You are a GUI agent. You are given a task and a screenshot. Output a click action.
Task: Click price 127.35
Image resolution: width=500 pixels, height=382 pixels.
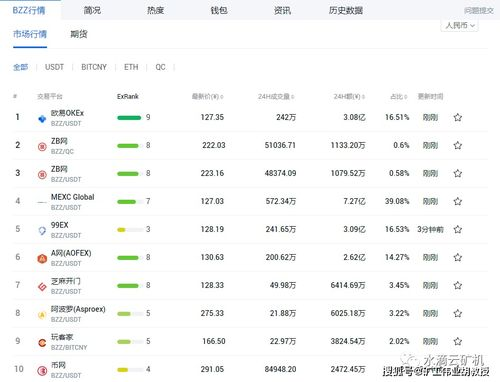coord(212,117)
